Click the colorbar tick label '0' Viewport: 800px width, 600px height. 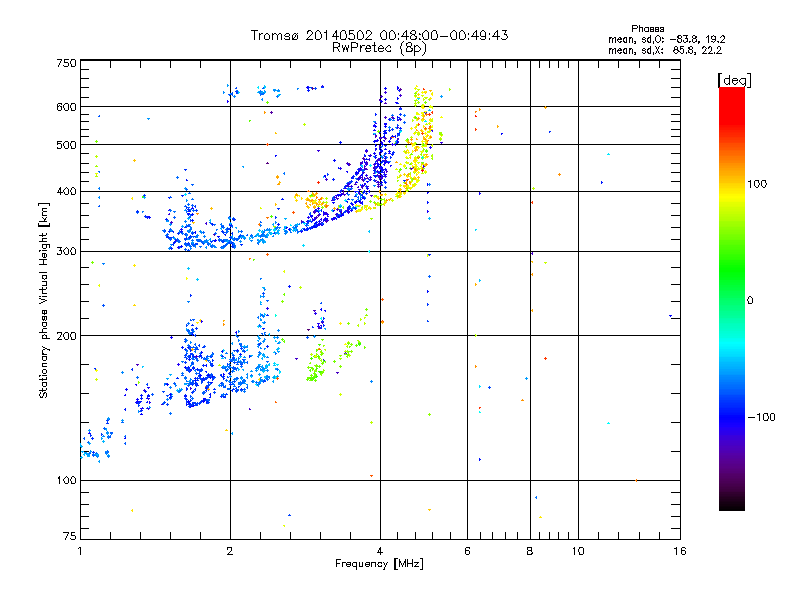coord(750,300)
